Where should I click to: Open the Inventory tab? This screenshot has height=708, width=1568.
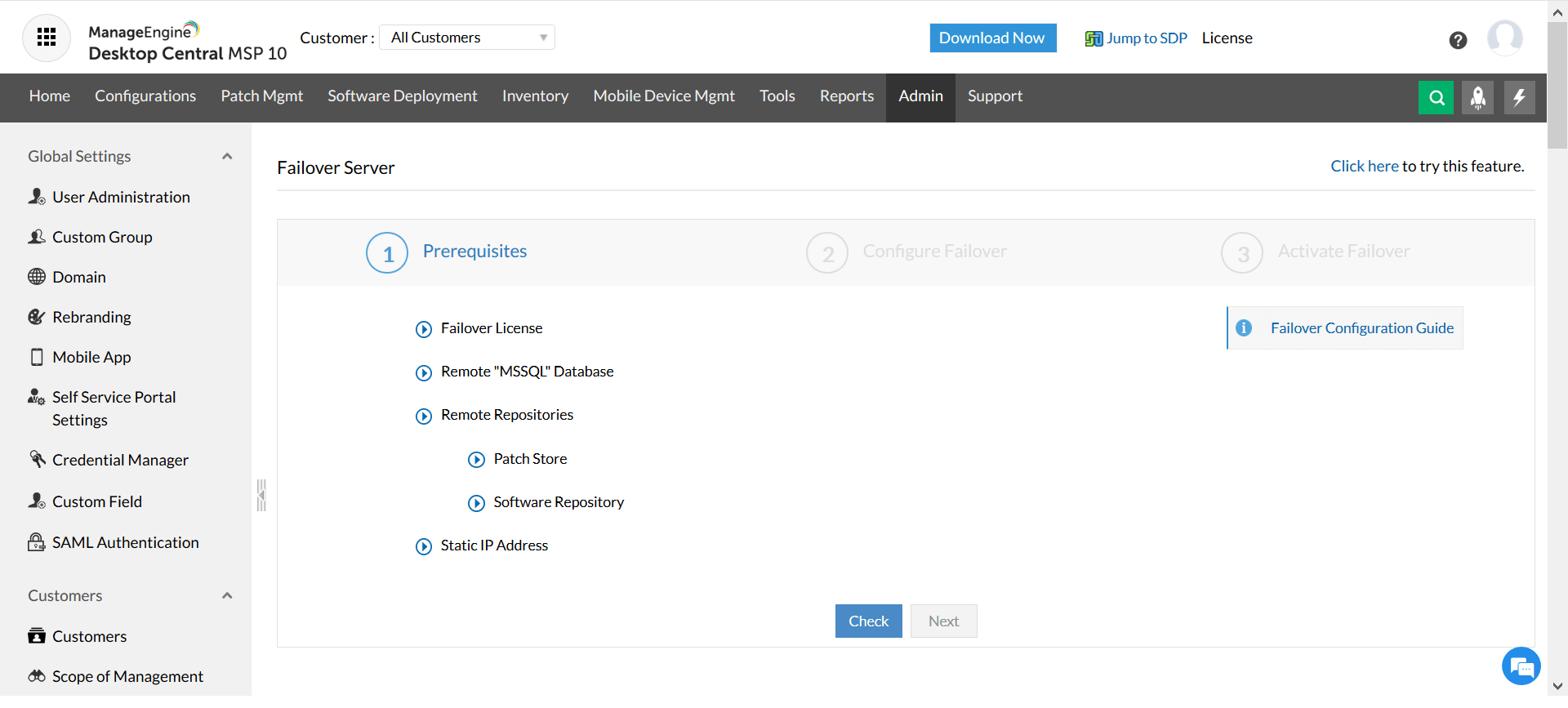[x=536, y=96]
